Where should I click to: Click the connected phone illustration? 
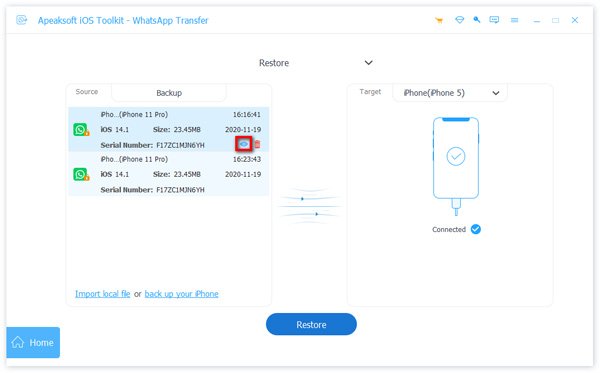456,166
